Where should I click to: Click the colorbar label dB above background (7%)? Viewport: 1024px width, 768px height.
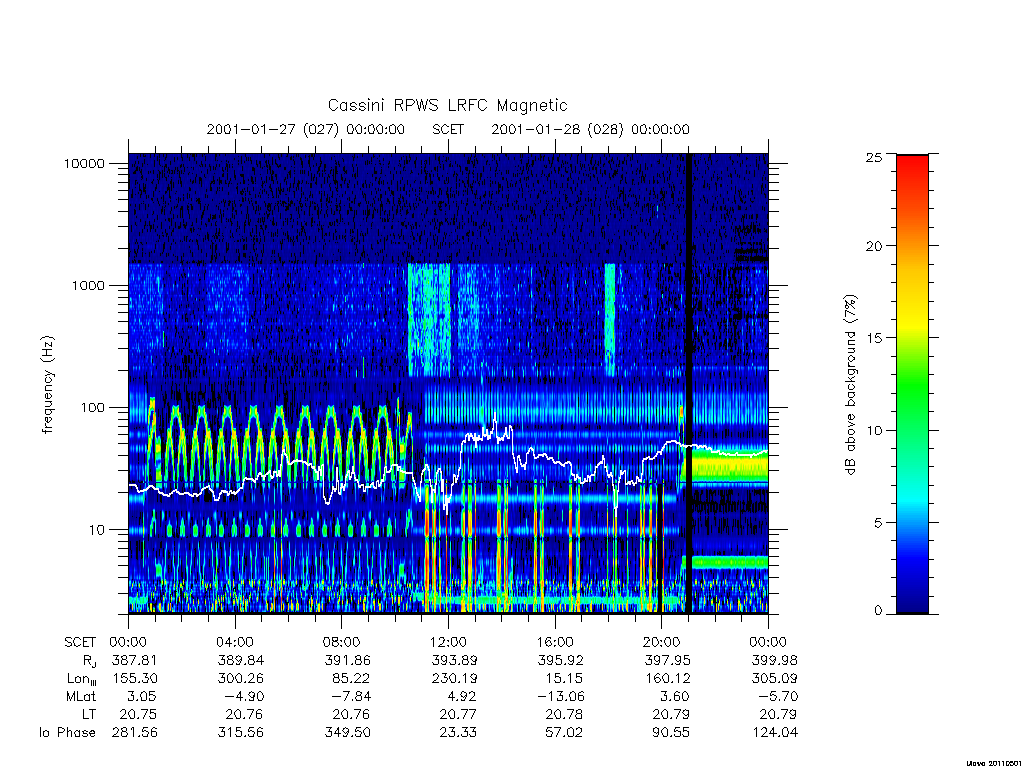click(850, 385)
